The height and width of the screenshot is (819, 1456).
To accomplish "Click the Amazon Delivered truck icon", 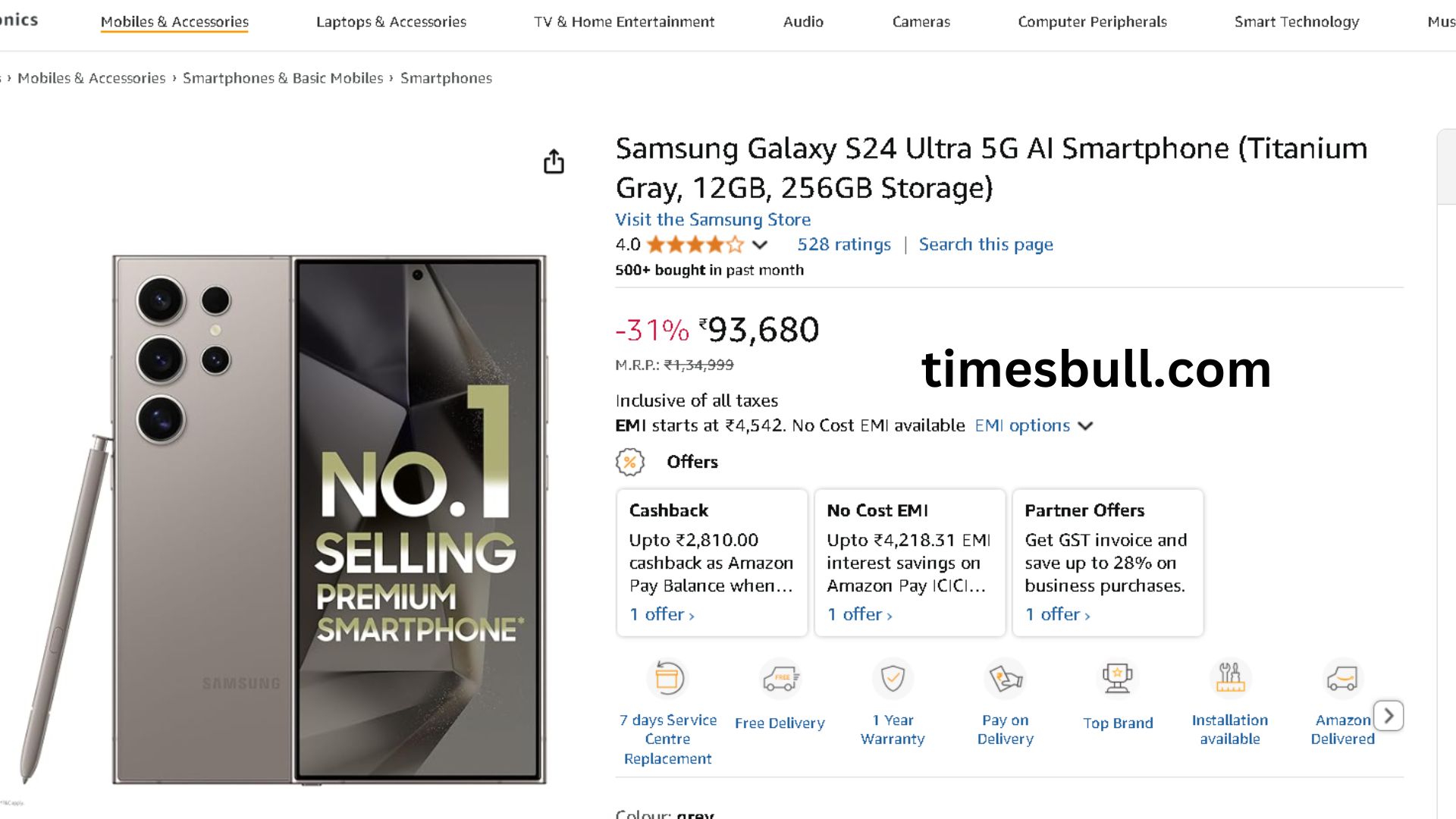I will [x=1341, y=678].
